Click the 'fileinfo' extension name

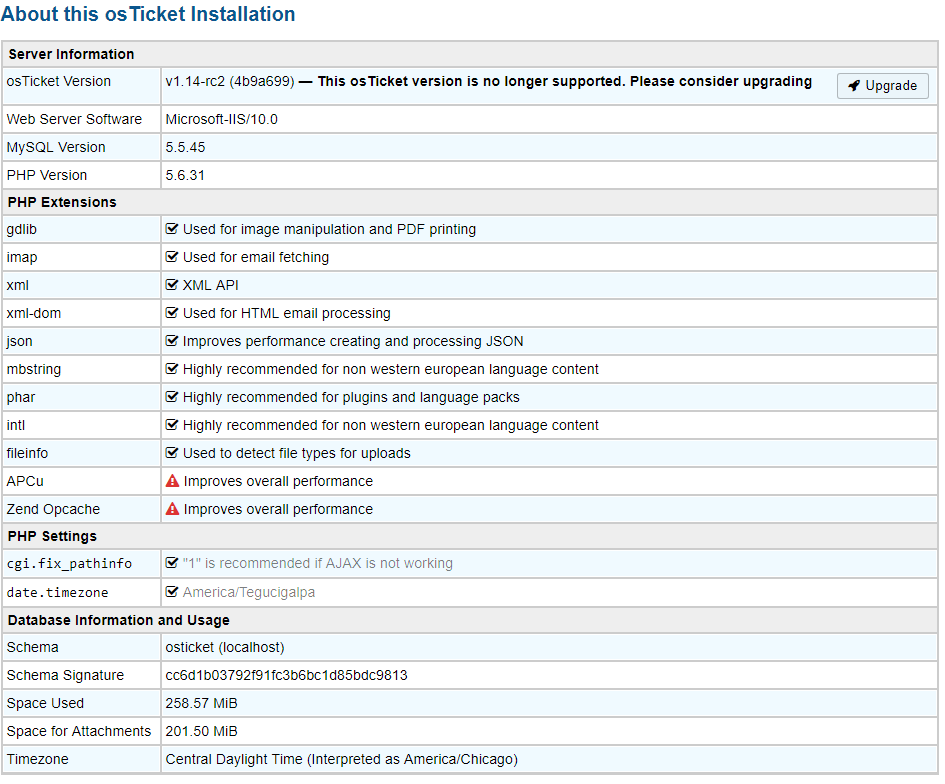(x=27, y=453)
